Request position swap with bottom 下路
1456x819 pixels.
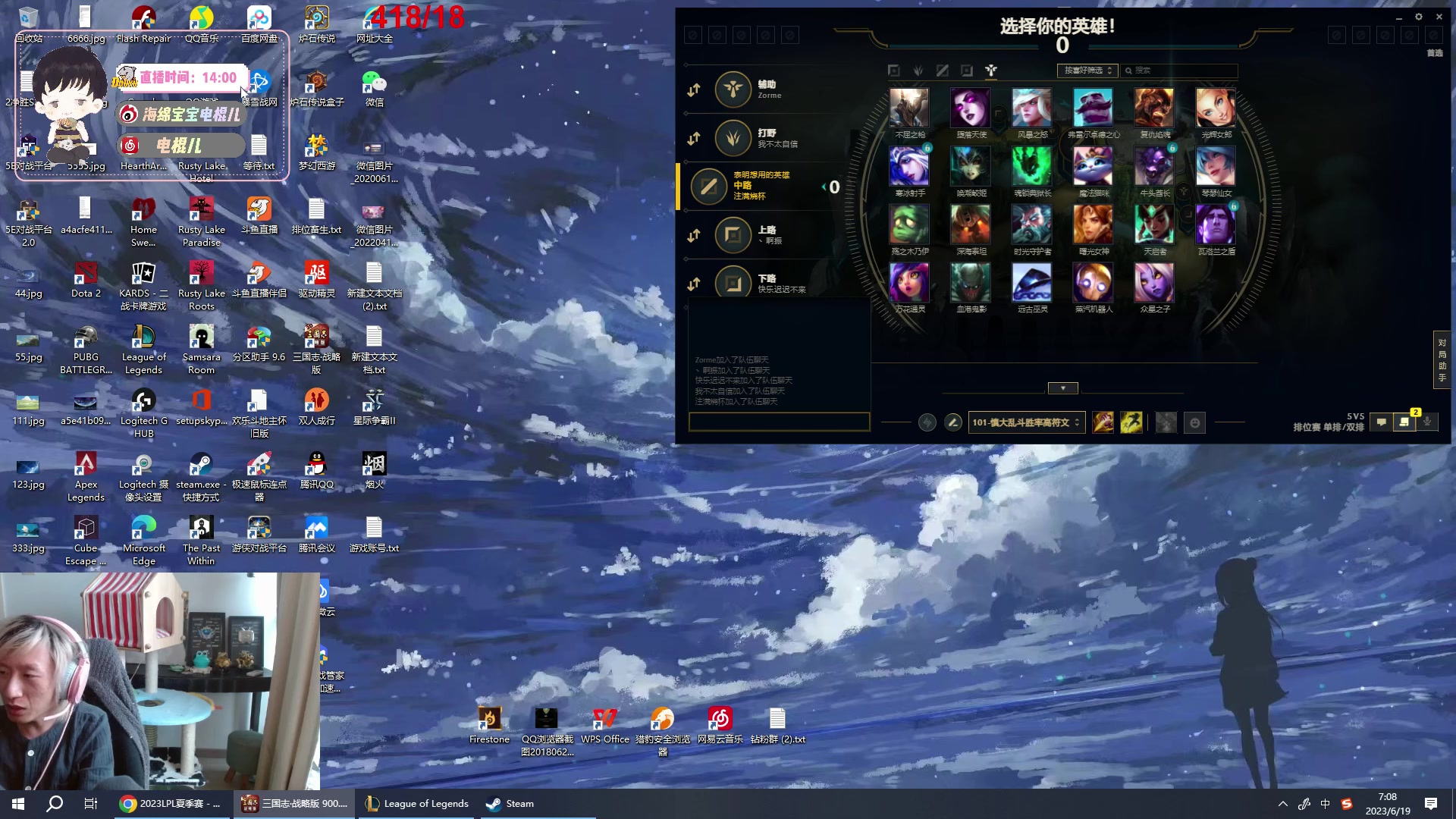pyautogui.click(x=694, y=284)
